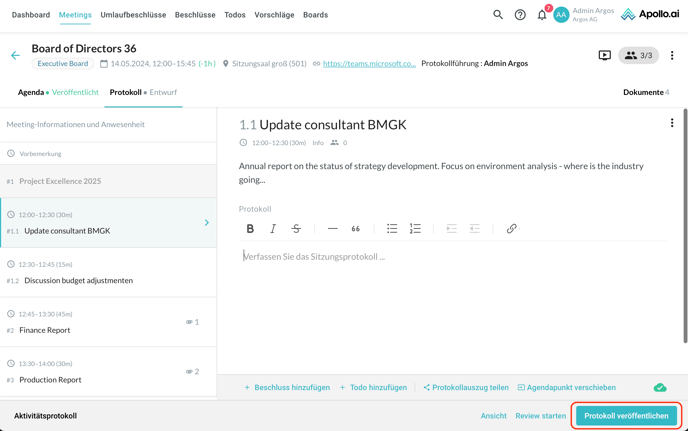
Task: Apply bold formatting in protocol editor
Action: [250, 229]
